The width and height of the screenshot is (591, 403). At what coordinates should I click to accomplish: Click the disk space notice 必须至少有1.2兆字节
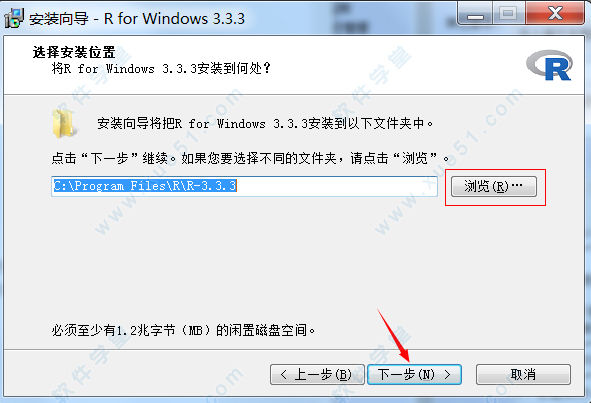click(183, 331)
